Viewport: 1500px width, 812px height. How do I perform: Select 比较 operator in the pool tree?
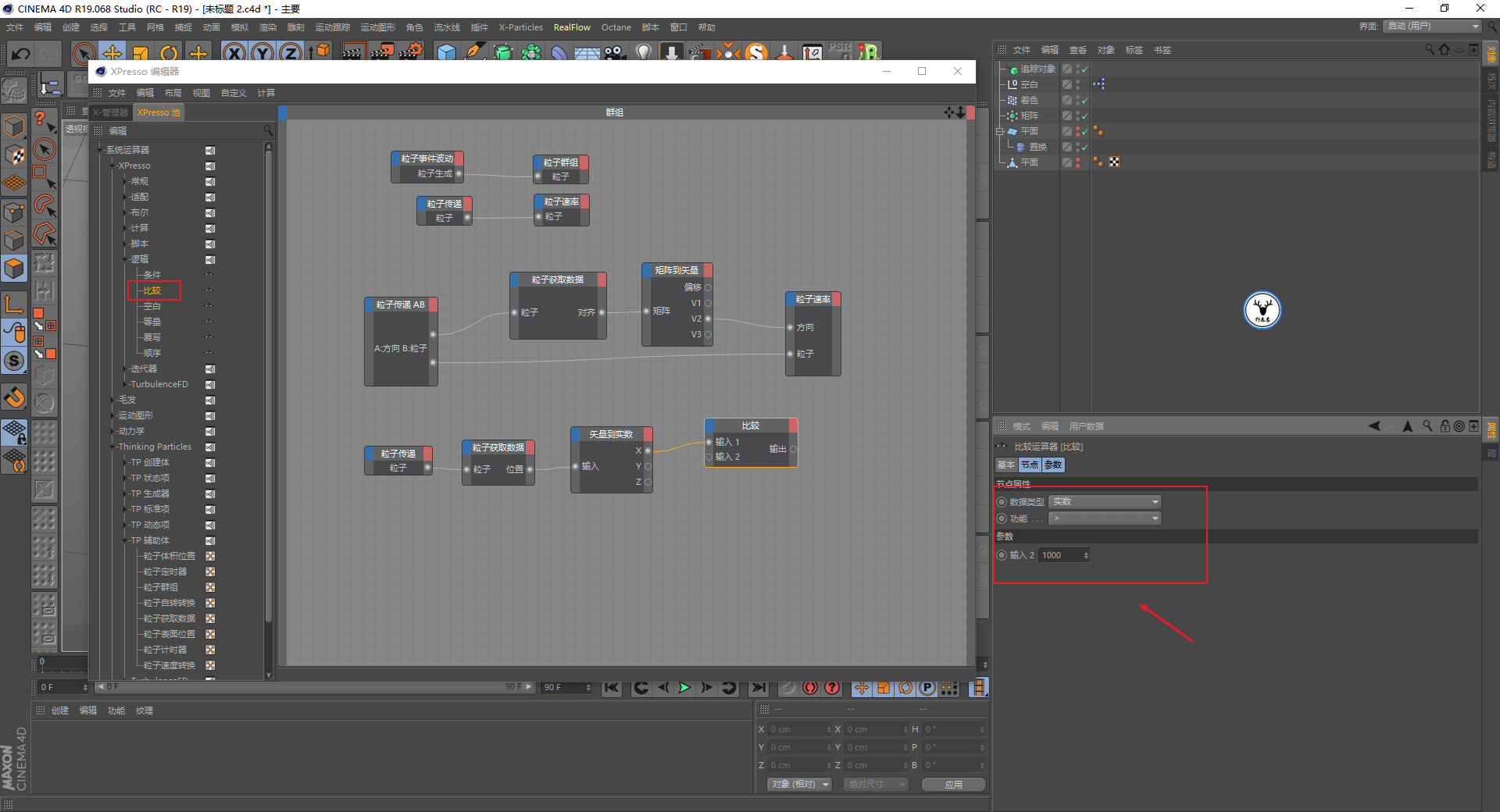click(152, 290)
